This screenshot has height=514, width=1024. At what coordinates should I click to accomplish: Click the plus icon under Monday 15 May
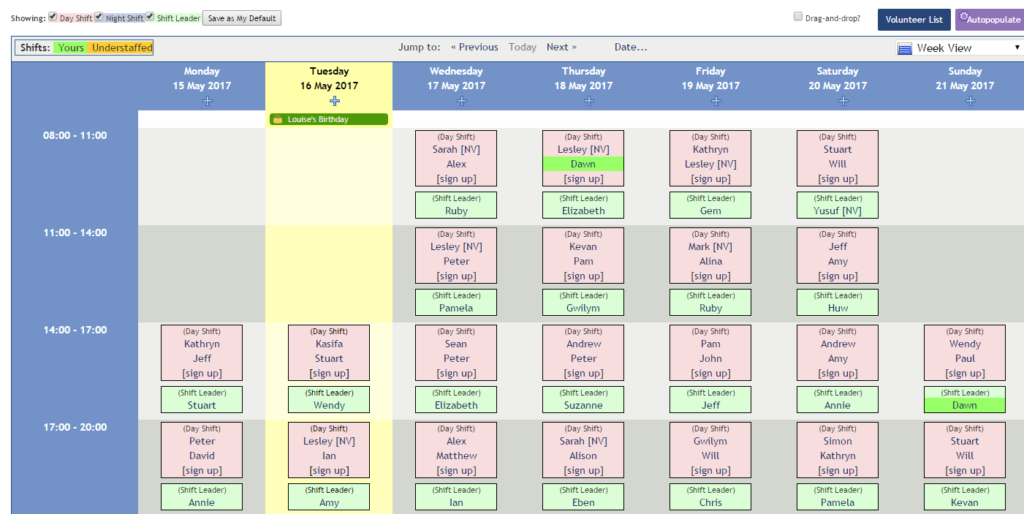[x=207, y=101]
